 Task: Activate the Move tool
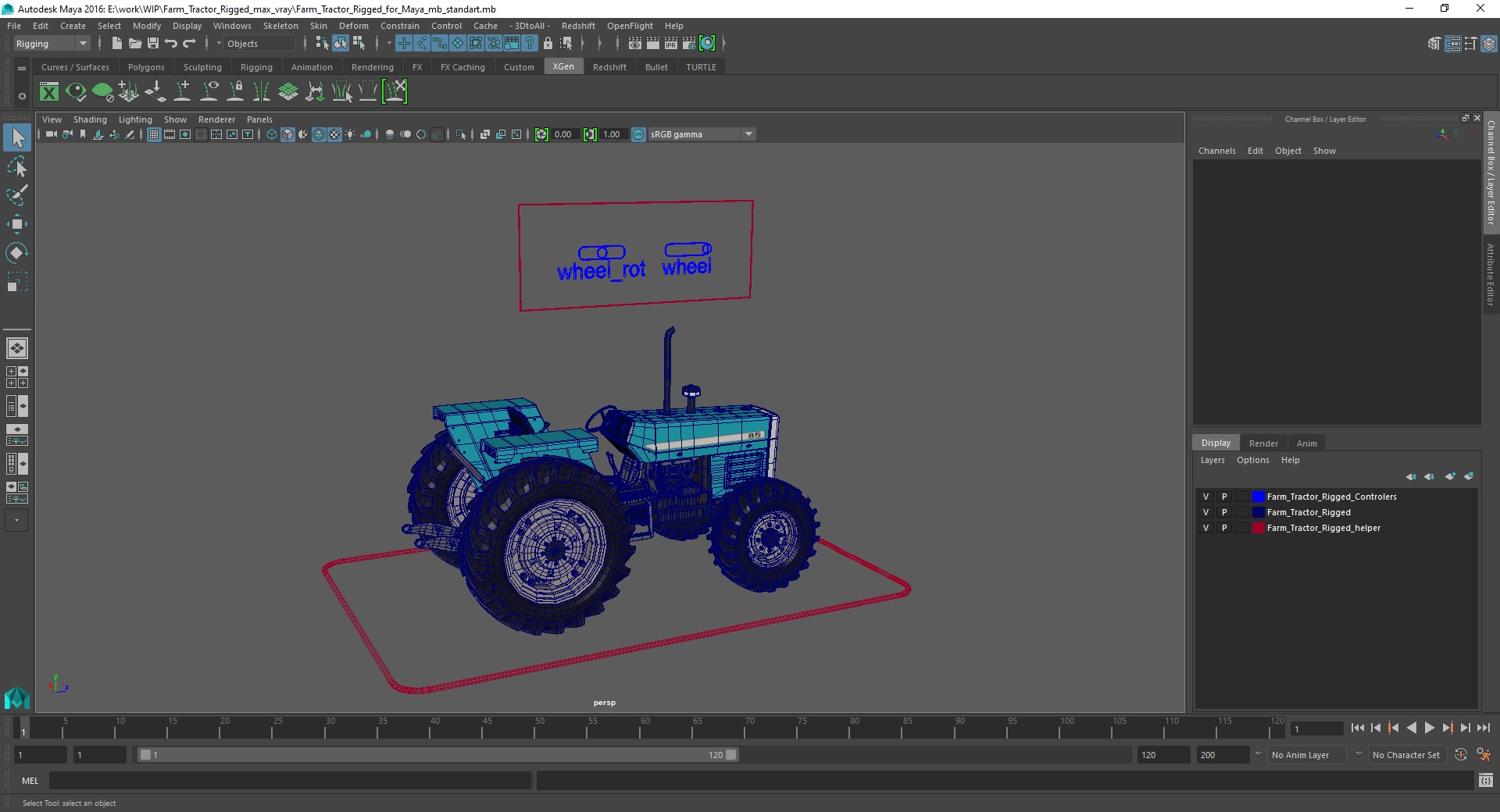(x=17, y=224)
